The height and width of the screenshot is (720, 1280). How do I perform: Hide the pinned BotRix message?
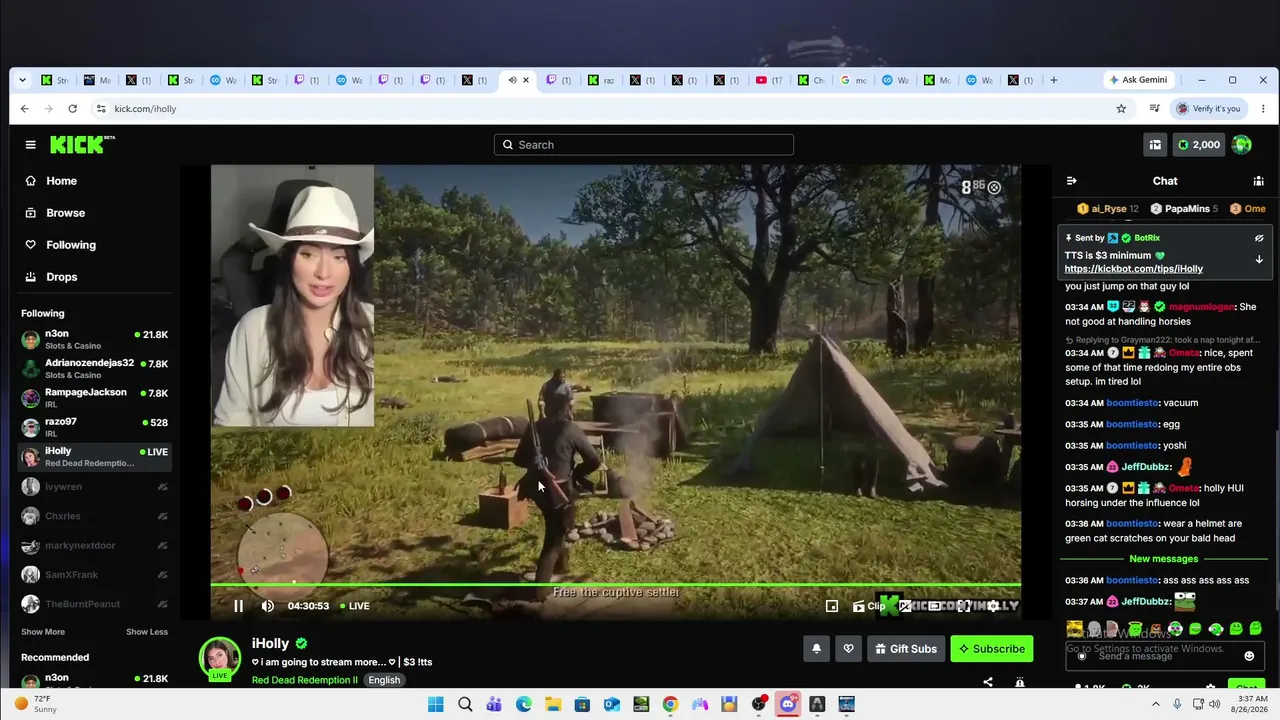1259,238
